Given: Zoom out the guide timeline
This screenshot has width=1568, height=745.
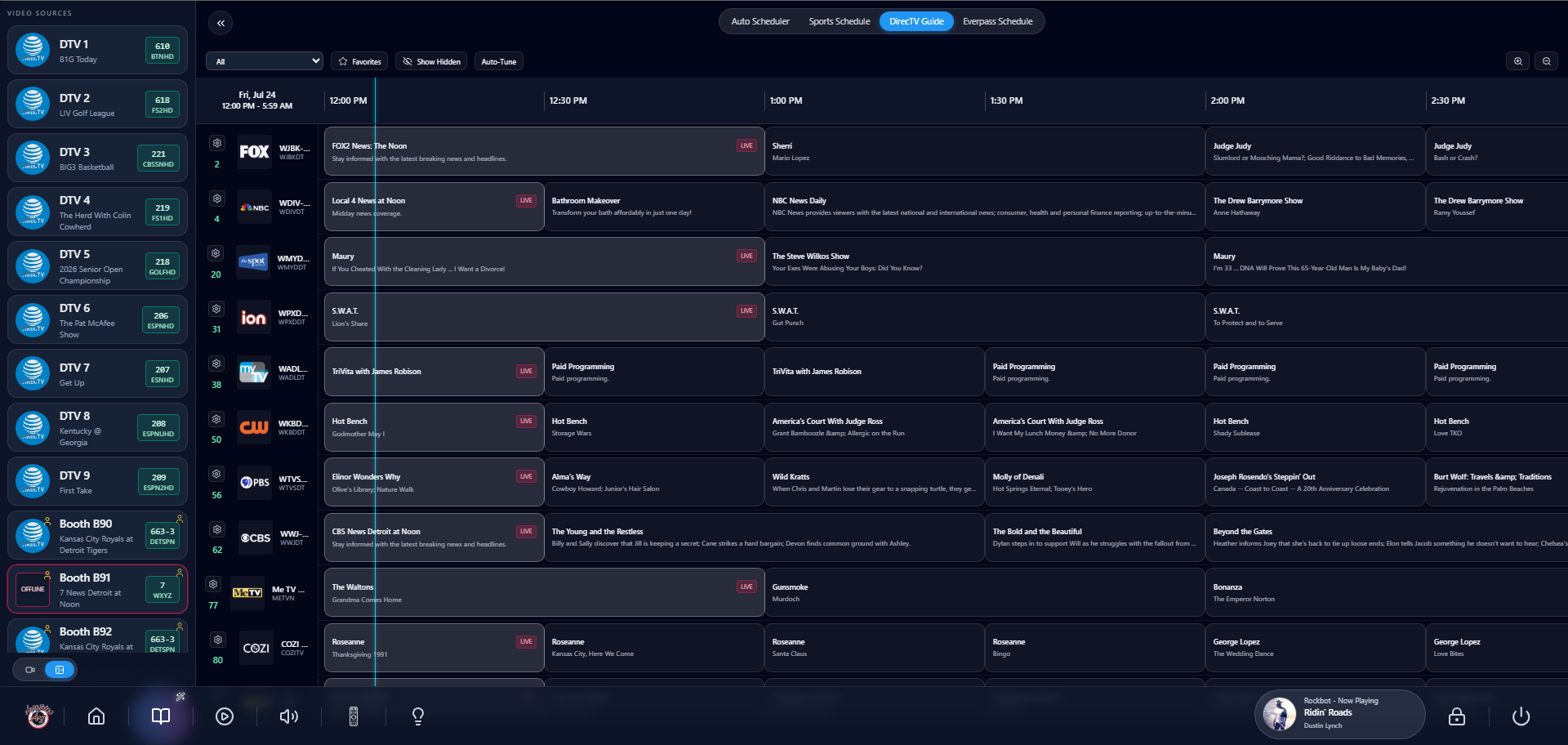Looking at the screenshot, I should tap(1547, 61).
